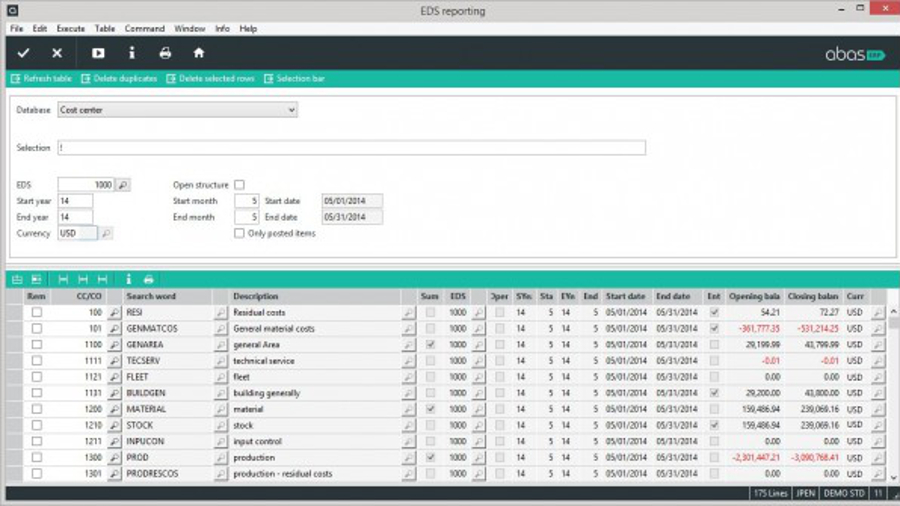The image size is (900, 506).
Task: Open the Table menu
Action: (104, 29)
